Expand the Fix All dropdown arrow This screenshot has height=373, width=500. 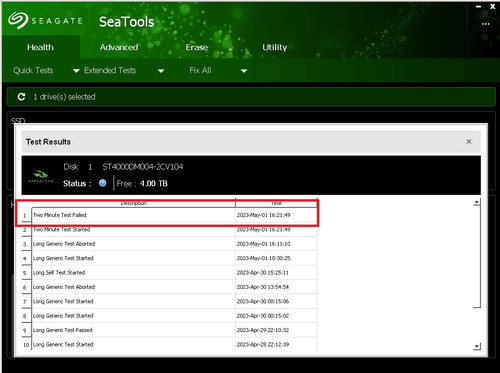244,71
